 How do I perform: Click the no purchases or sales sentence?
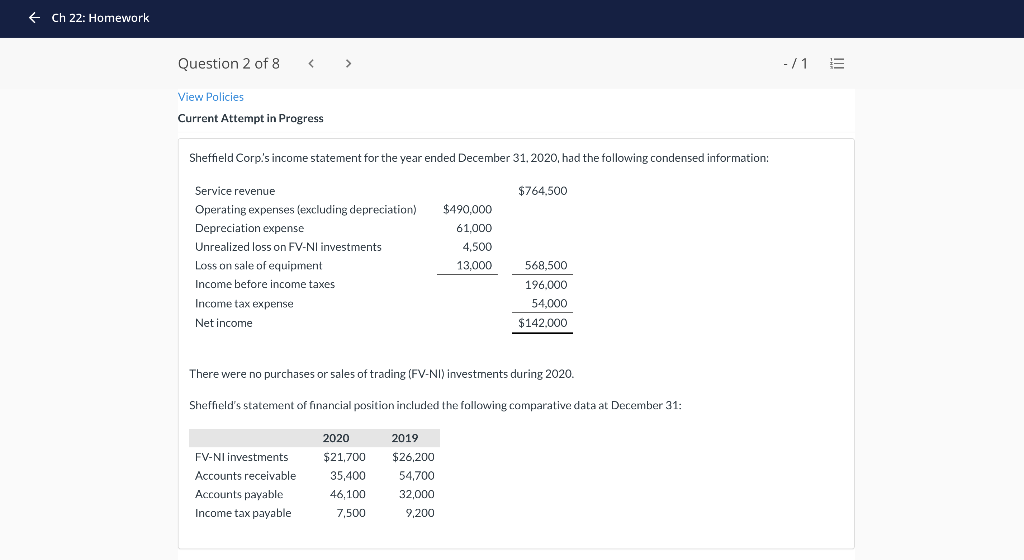point(381,374)
